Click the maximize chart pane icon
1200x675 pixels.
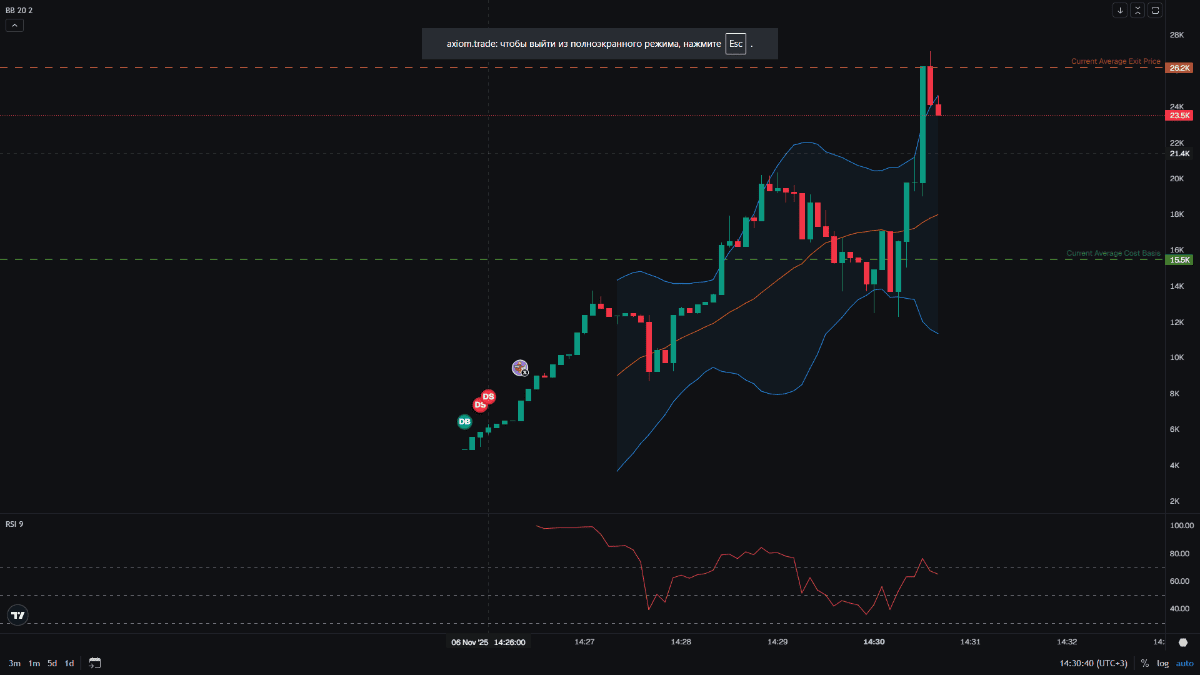click(x=1155, y=11)
